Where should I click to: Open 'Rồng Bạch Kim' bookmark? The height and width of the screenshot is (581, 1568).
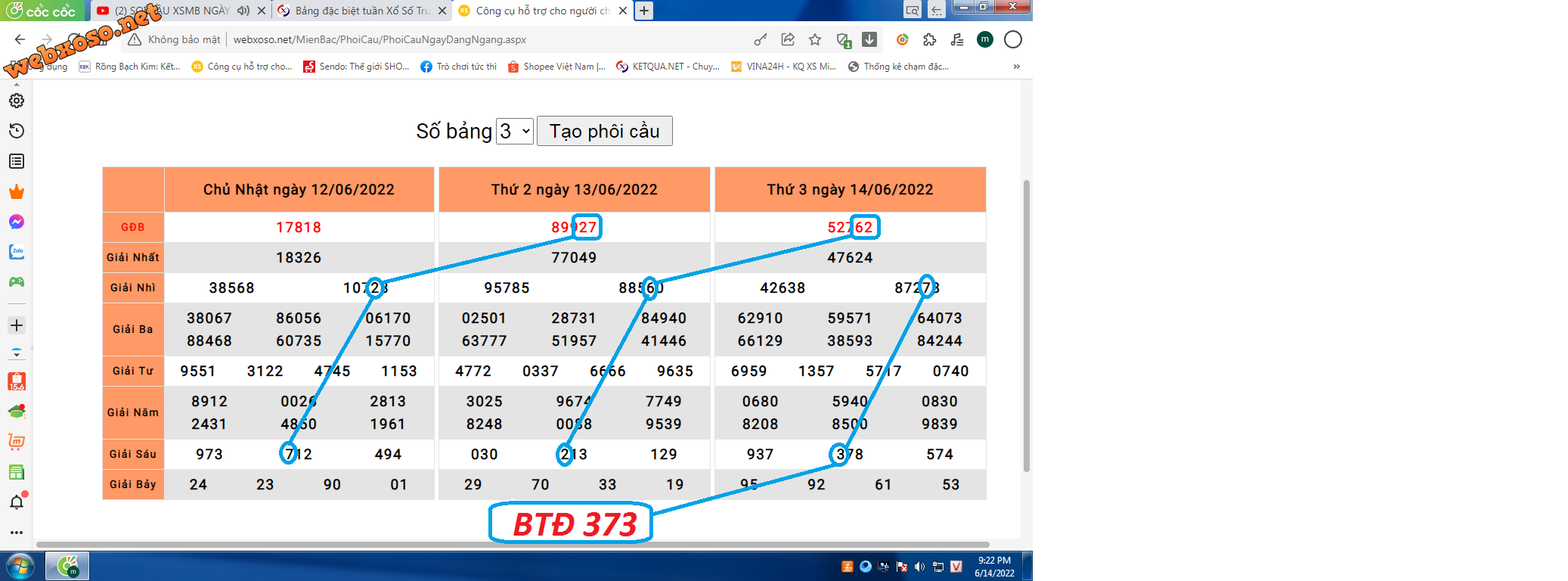click(129, 67)
